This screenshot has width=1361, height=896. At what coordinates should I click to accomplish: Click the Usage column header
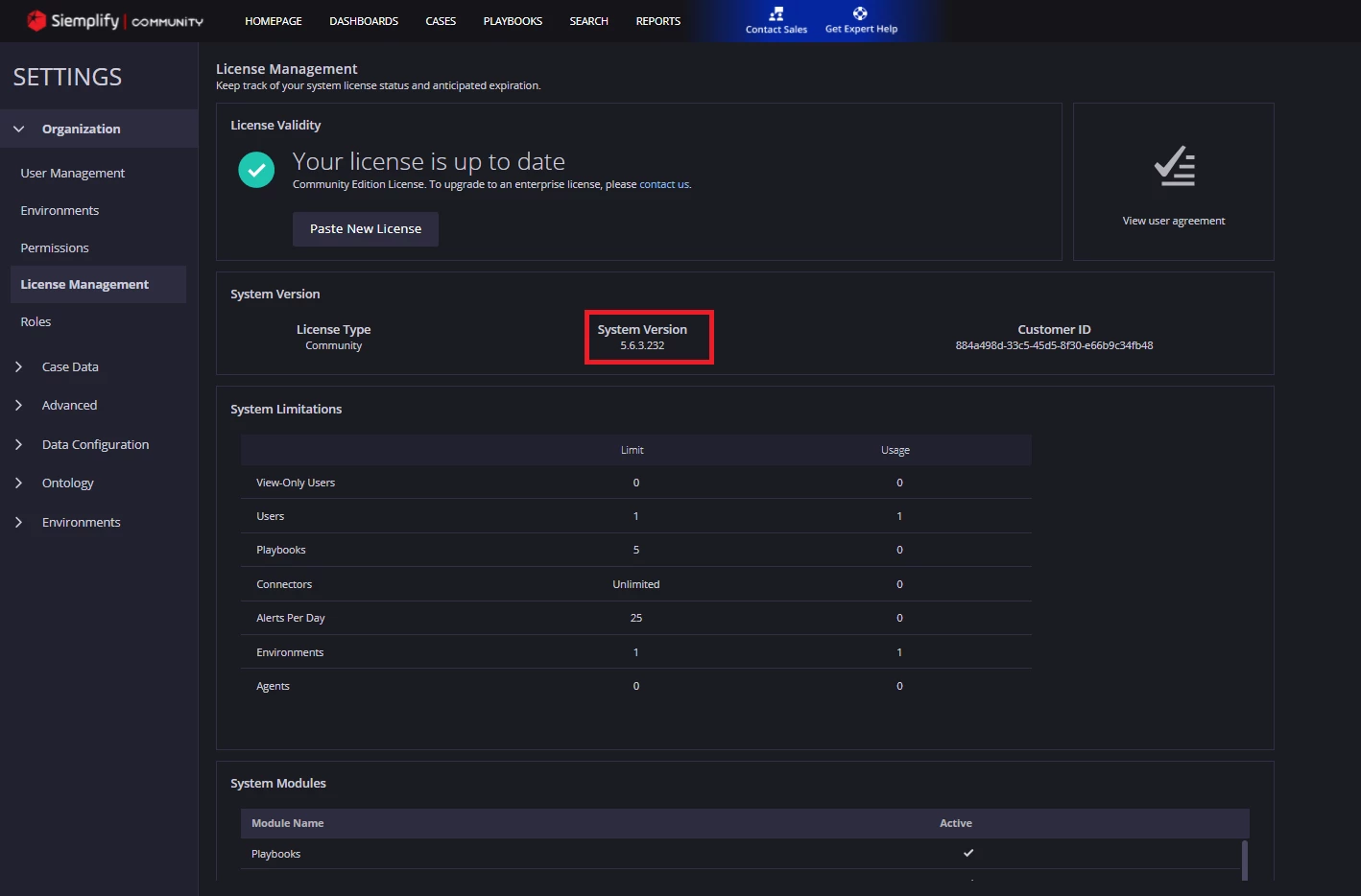[895, 450]
